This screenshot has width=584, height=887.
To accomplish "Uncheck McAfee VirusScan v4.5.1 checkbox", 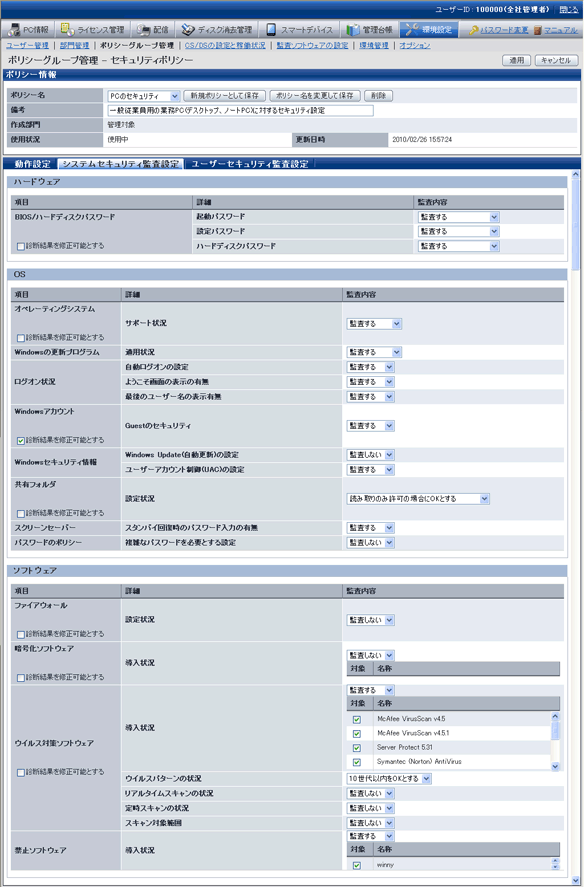I will coord(357,734).
